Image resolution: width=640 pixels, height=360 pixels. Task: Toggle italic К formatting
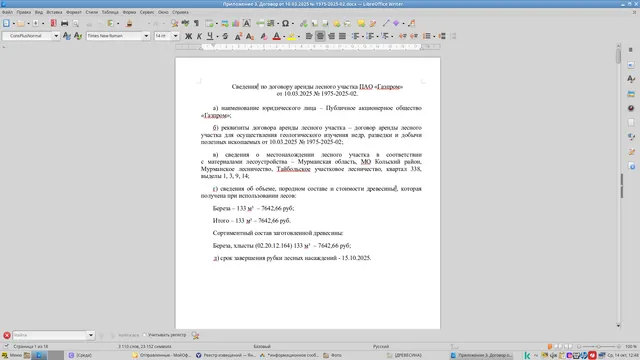pos(199,36)
